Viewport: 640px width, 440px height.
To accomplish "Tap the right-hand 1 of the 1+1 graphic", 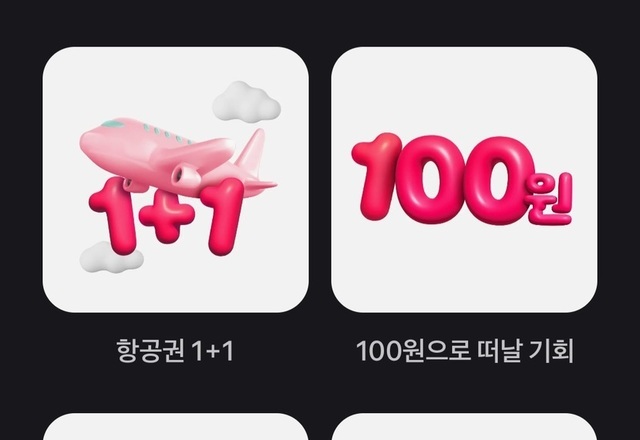I will tap(226, 217).
